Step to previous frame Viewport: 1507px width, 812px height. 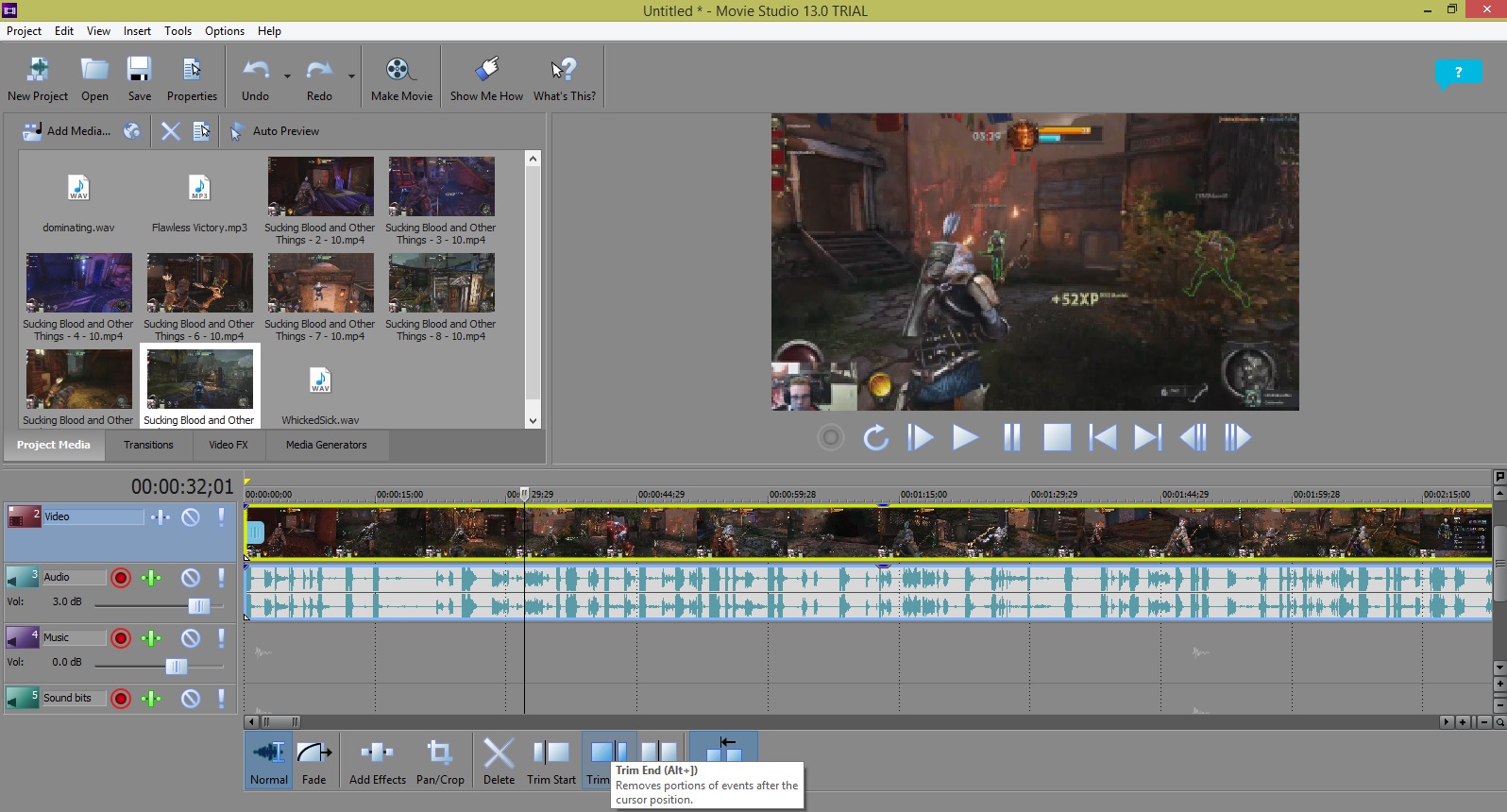click(1193, 437)
